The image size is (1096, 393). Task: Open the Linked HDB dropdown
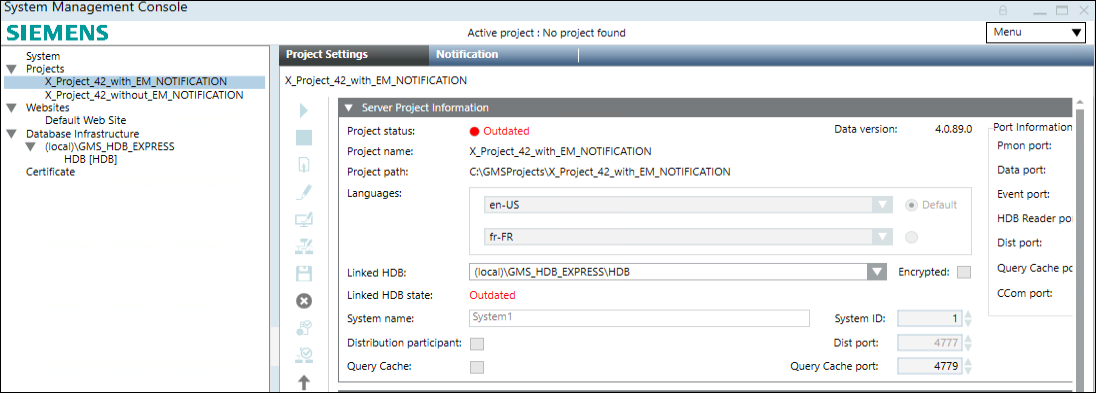(877, 271)
